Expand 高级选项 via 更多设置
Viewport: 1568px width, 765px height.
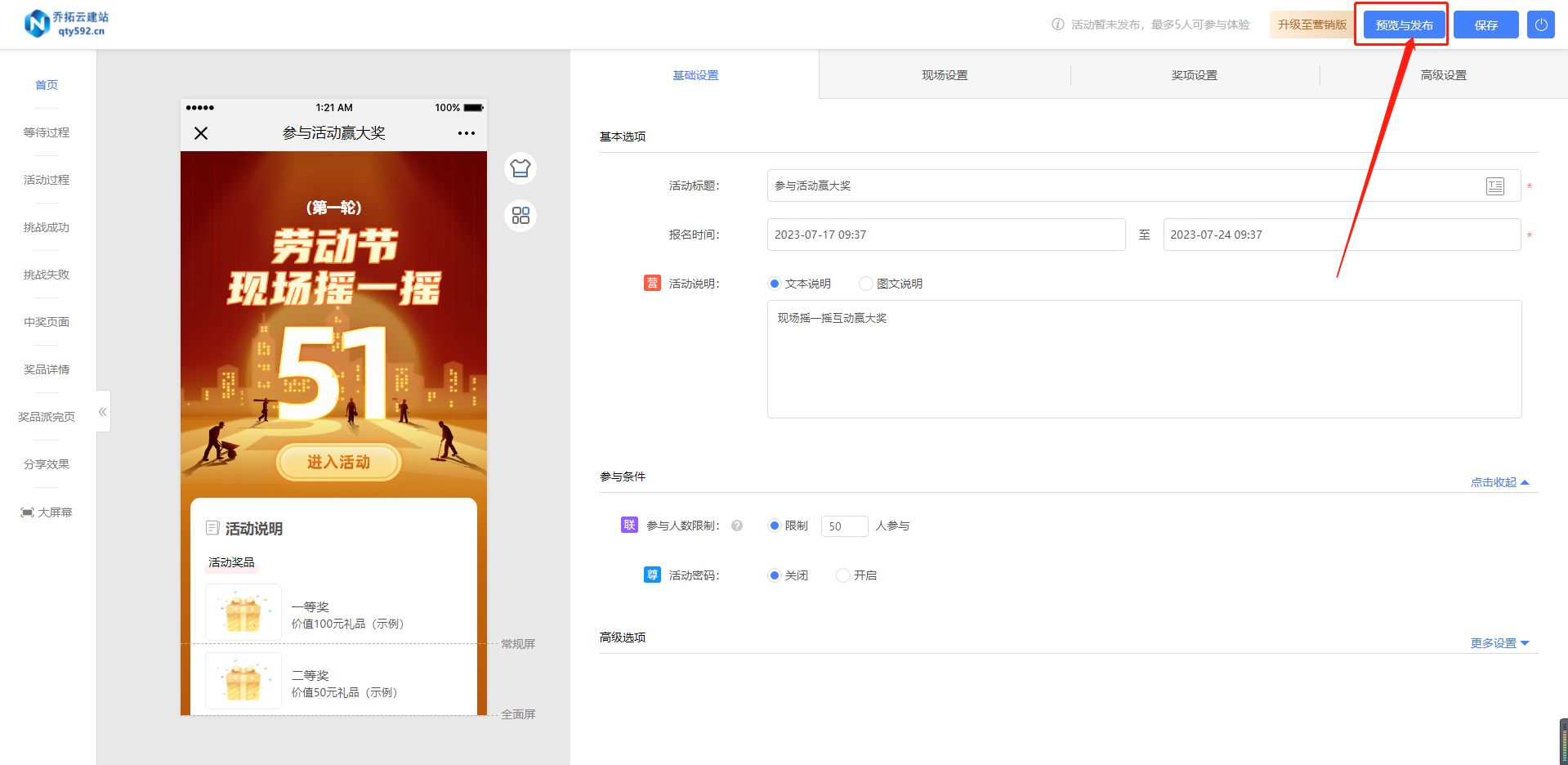[x=1499, y=643]
